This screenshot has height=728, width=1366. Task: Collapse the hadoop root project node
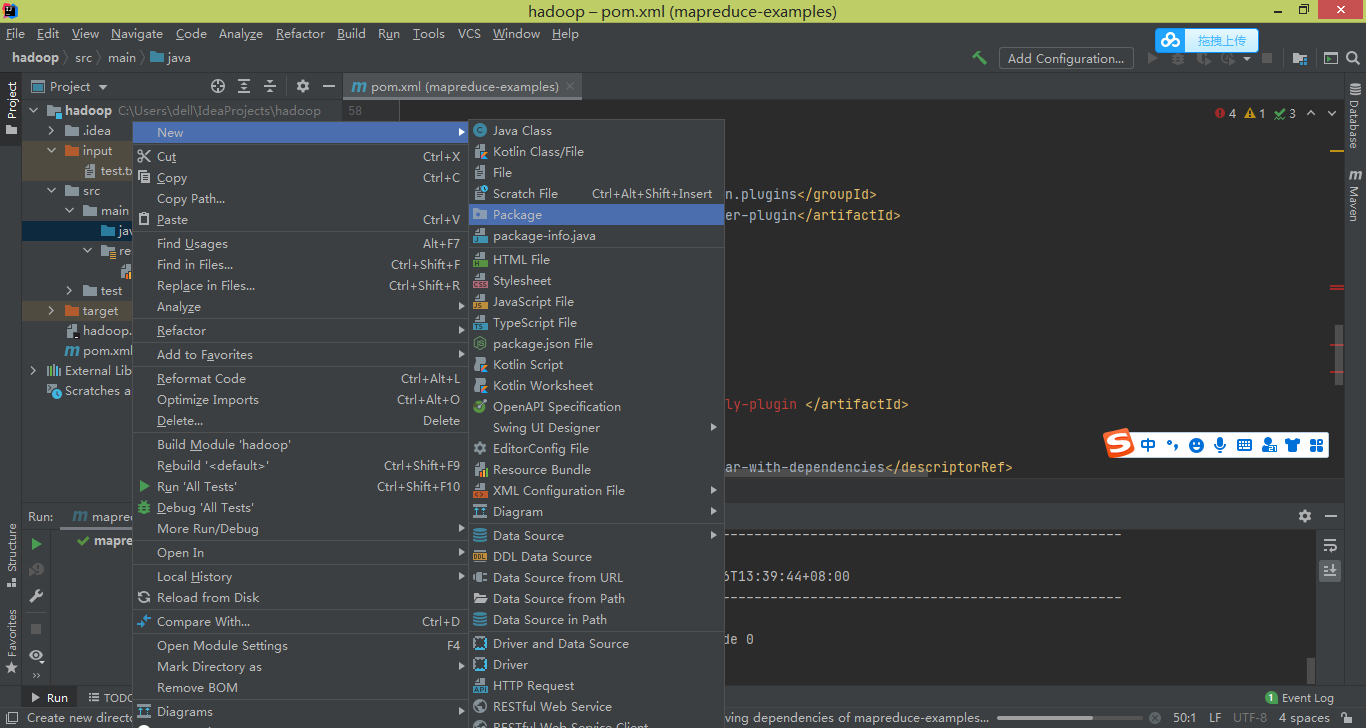[35, 110]
